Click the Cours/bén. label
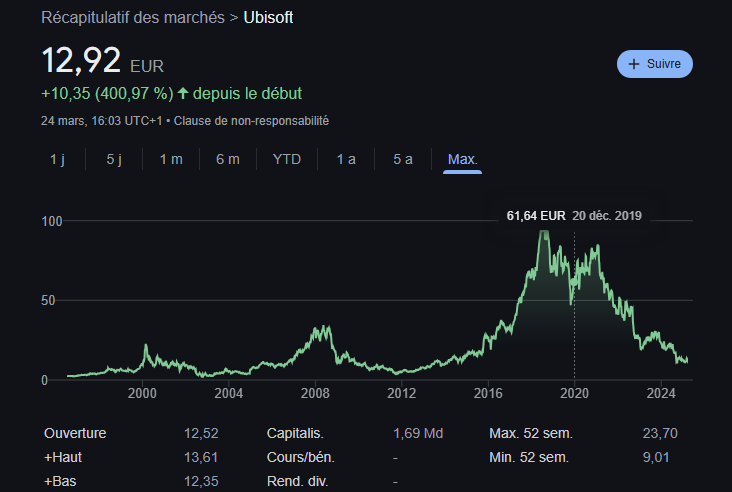Screen dimensions: 732x492 point(301,457)
